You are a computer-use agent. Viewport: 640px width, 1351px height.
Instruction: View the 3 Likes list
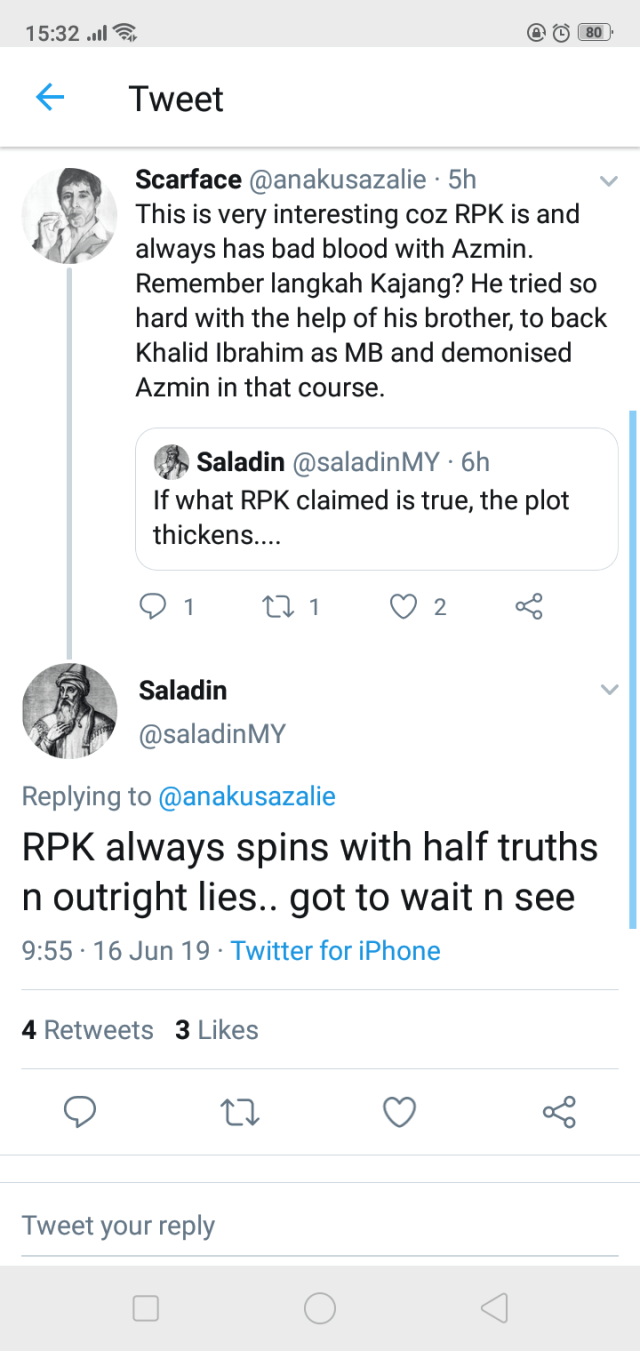(217, 1030)
